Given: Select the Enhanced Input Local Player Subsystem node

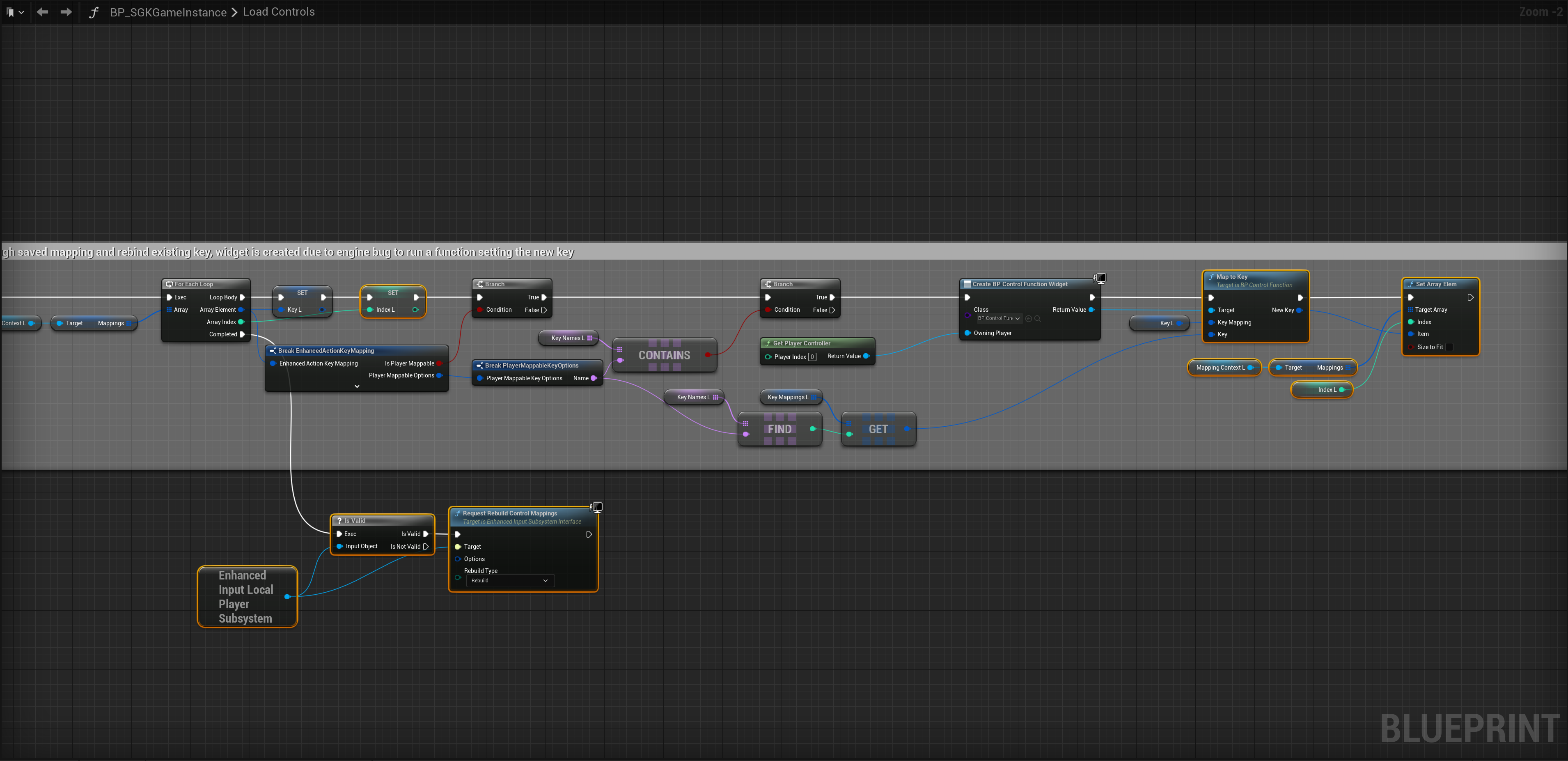Looking at the screenshot, I should [x=247, y=597].
